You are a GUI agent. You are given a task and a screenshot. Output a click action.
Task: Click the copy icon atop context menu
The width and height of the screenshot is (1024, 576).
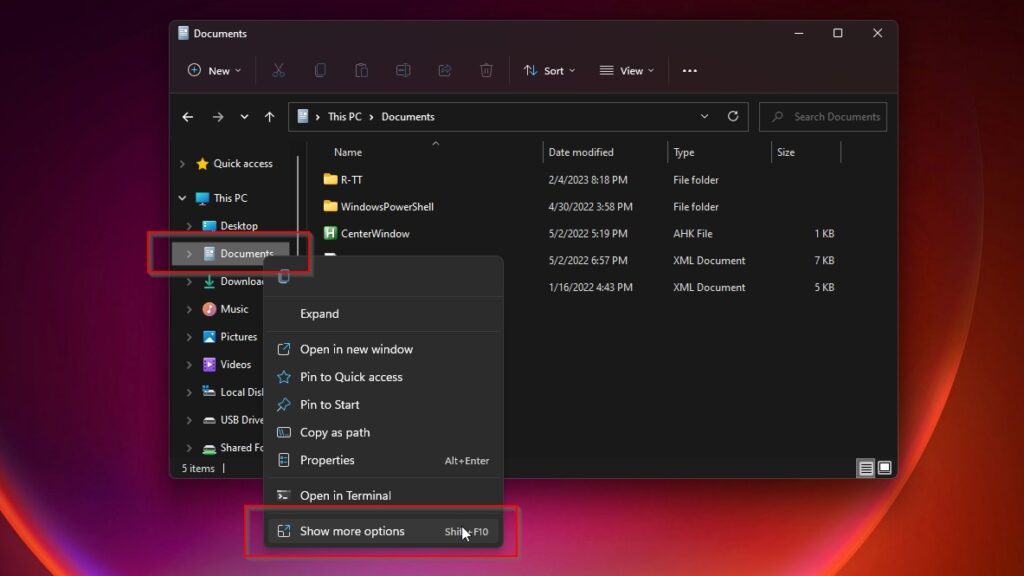click(x=284, y=277)
